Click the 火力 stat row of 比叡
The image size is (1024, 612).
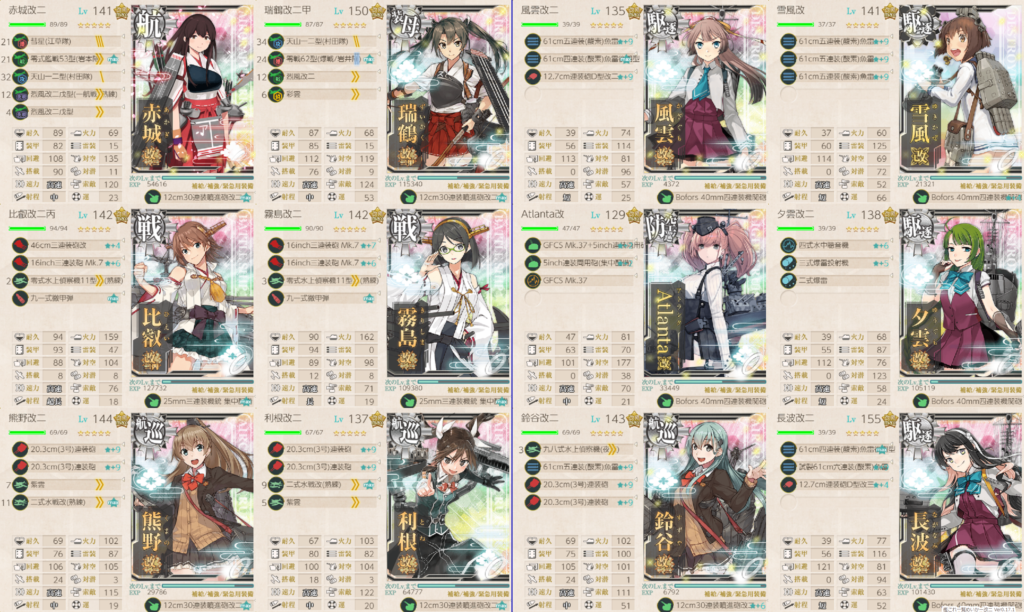tap(95, 337)
